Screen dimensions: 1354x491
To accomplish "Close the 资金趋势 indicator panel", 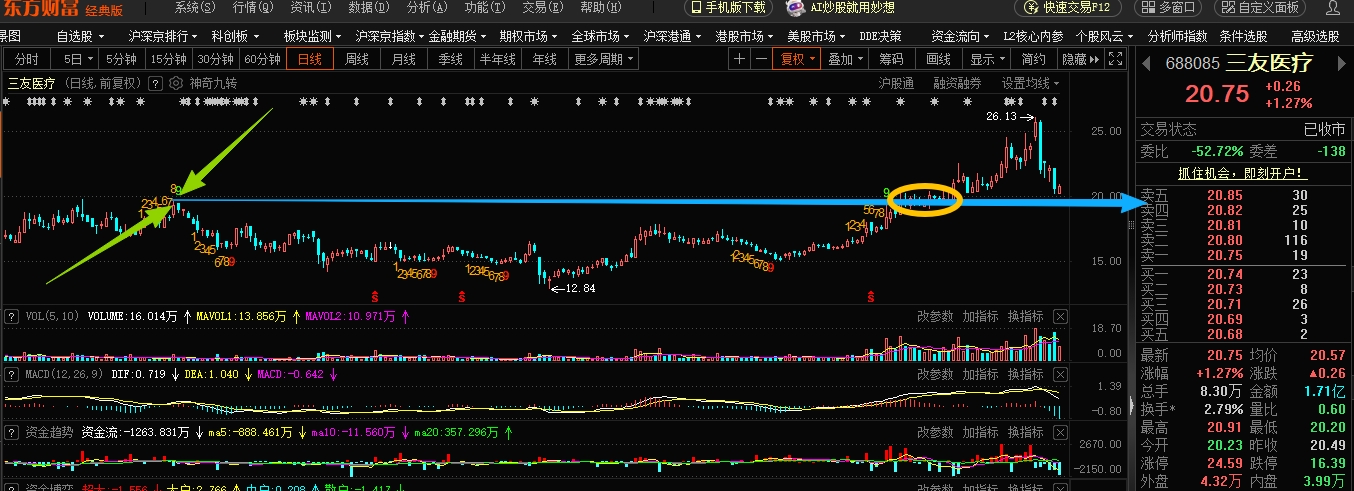I will click(1060, 432).
